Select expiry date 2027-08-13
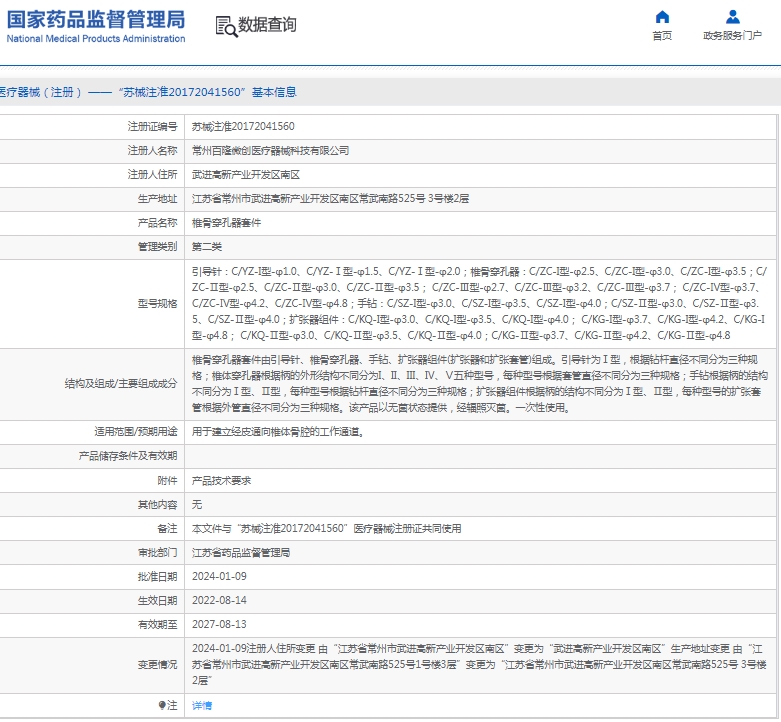This screenshot has width=781, height=722. click(x=219, y=624)
